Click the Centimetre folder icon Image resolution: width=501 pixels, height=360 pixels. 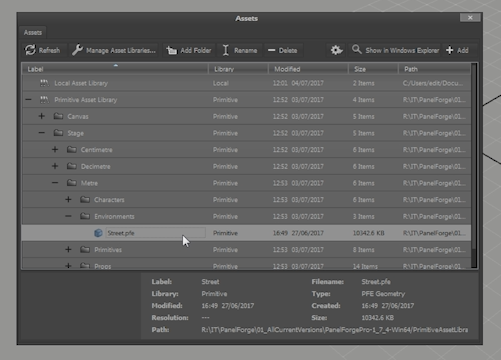(x=72, y=150)
